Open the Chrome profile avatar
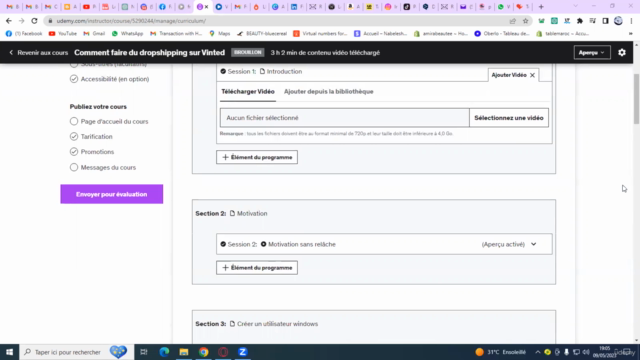 (618, 21)
